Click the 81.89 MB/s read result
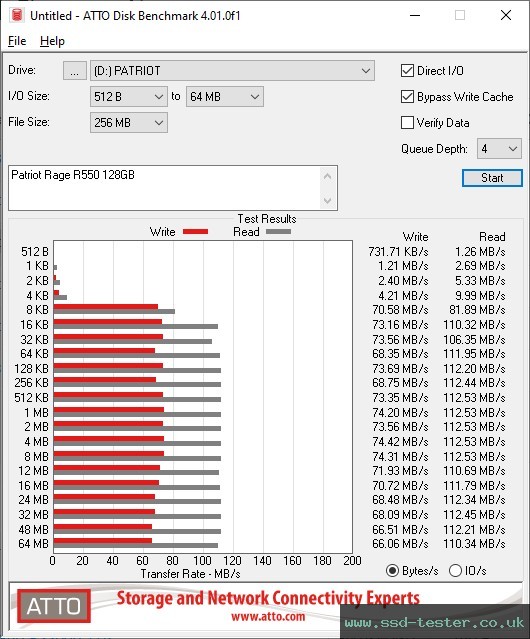530x639 pixels. (x=477, y=310)
